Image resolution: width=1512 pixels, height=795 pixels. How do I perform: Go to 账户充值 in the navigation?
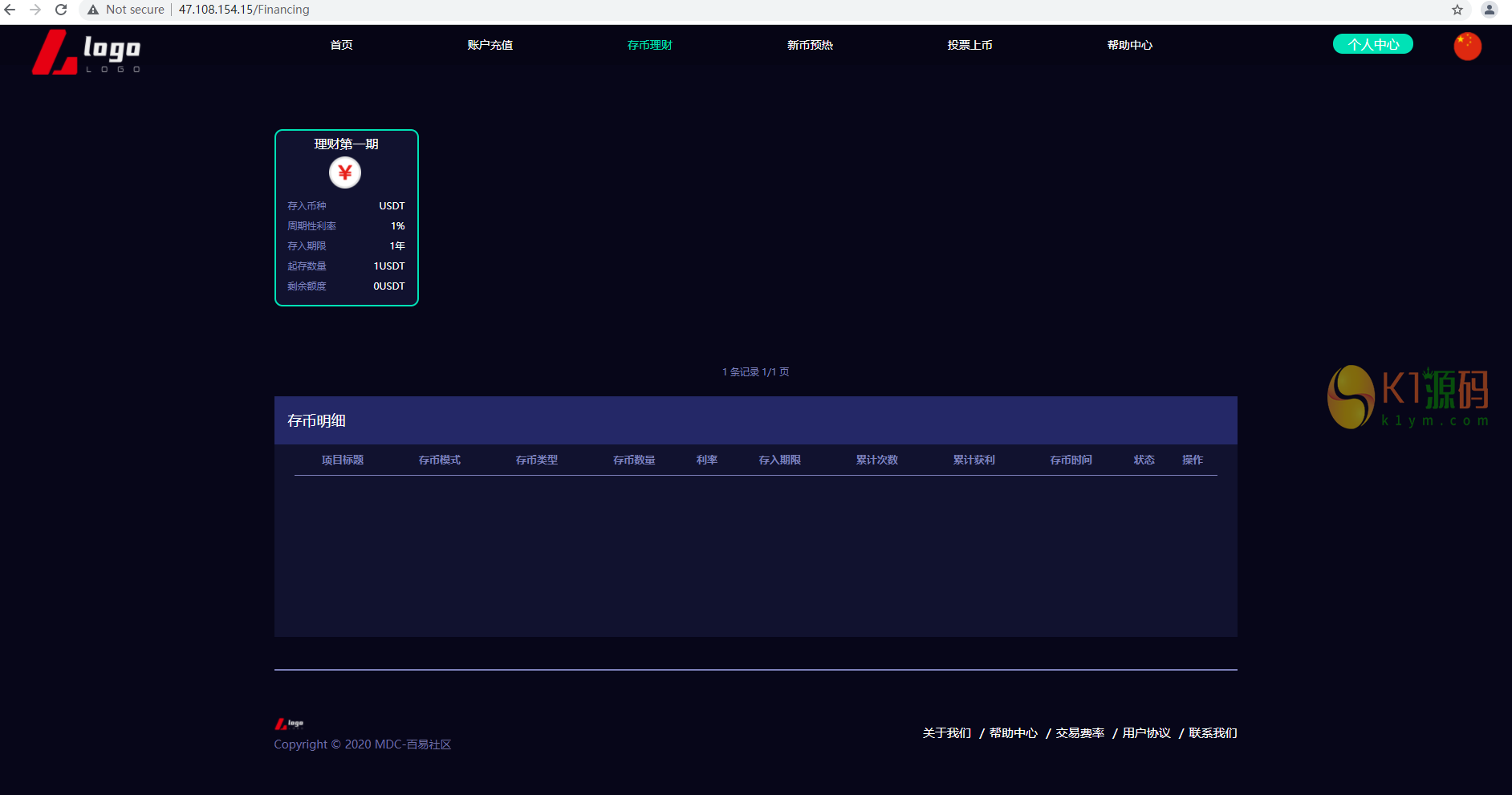click(490, 45)
